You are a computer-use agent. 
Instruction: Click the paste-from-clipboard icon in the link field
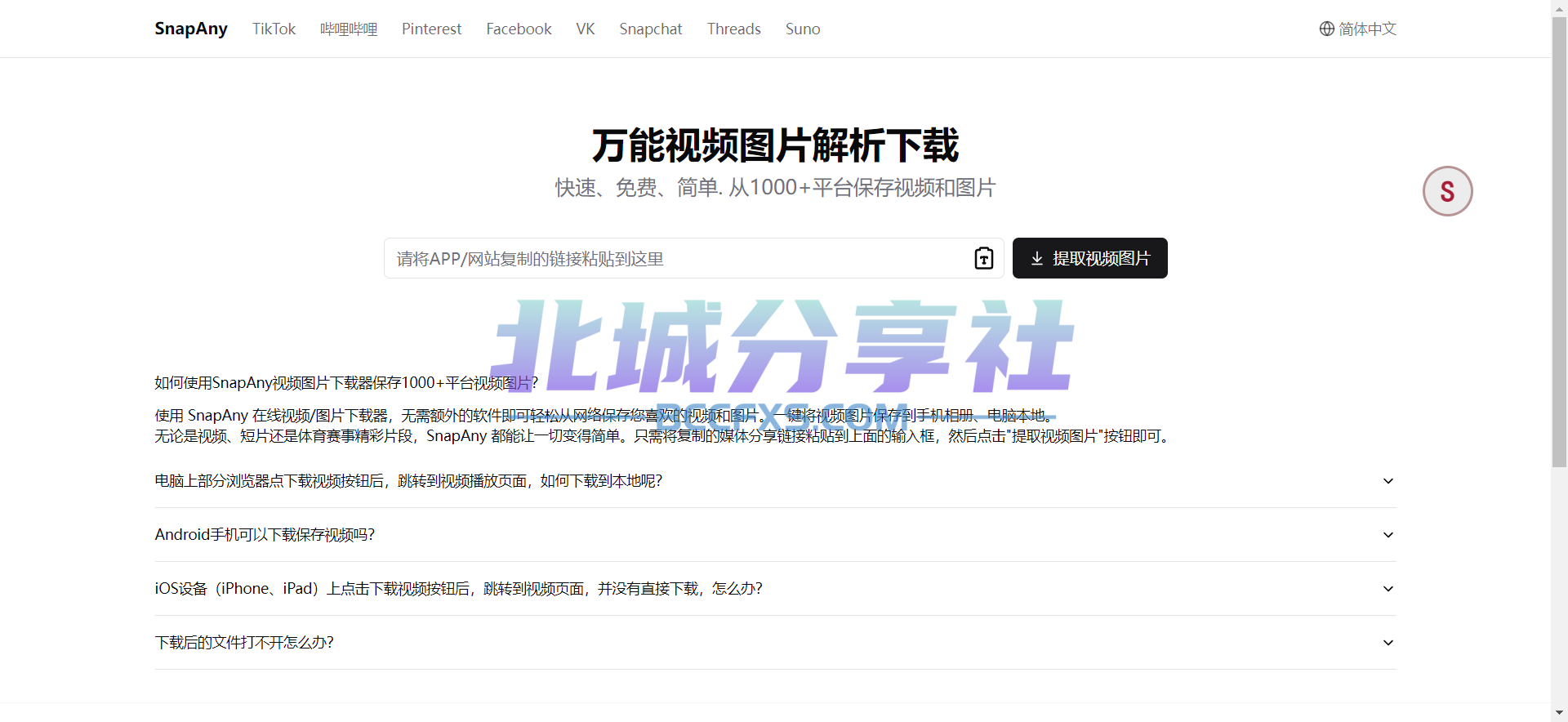click(x=984, y=258)
